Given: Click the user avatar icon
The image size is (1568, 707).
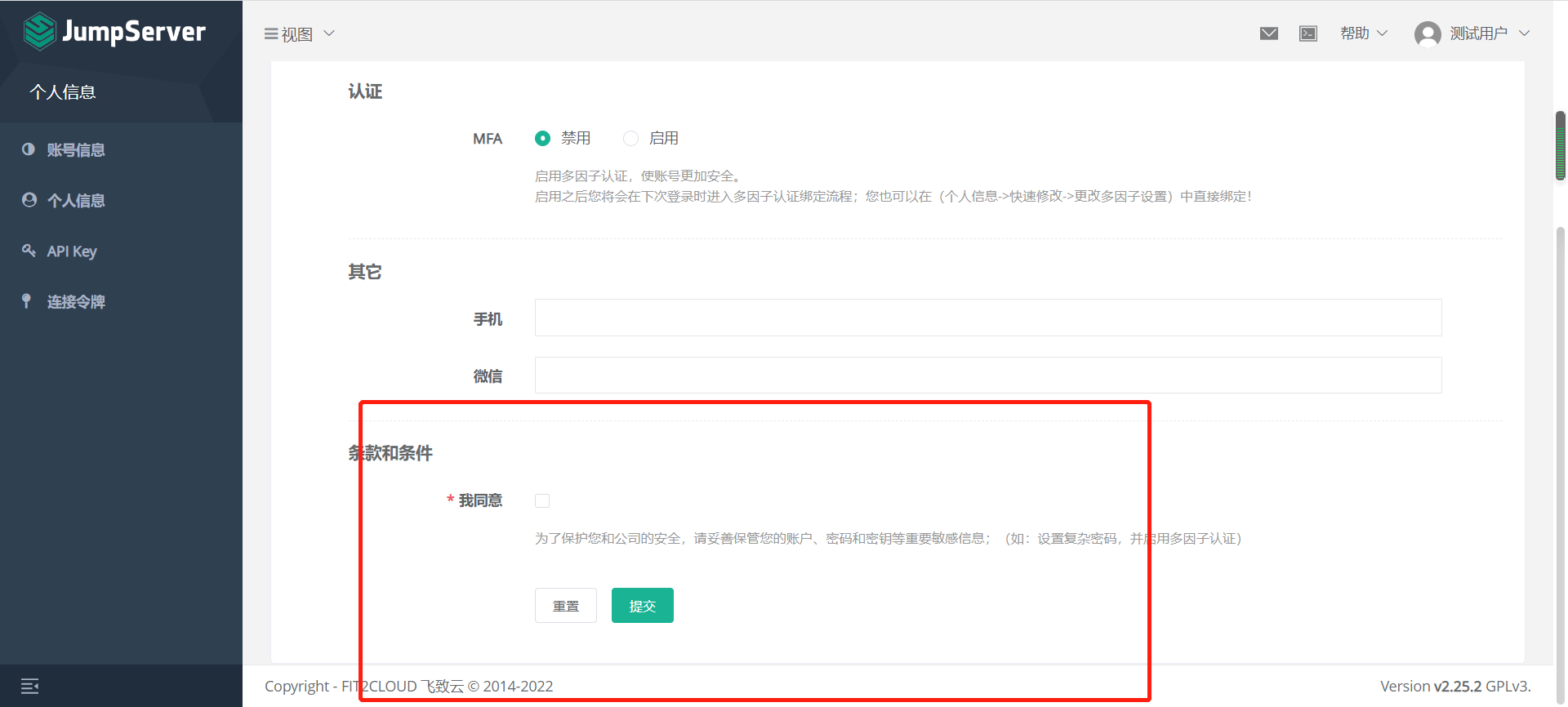Looking at the screenshot, I should coord(1427,34).
